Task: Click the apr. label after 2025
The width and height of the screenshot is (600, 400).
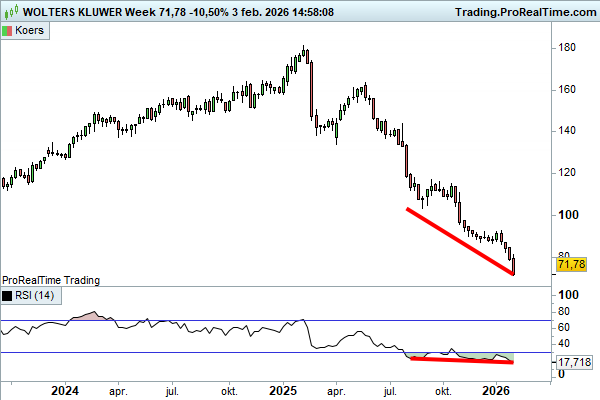Action: 336,392
